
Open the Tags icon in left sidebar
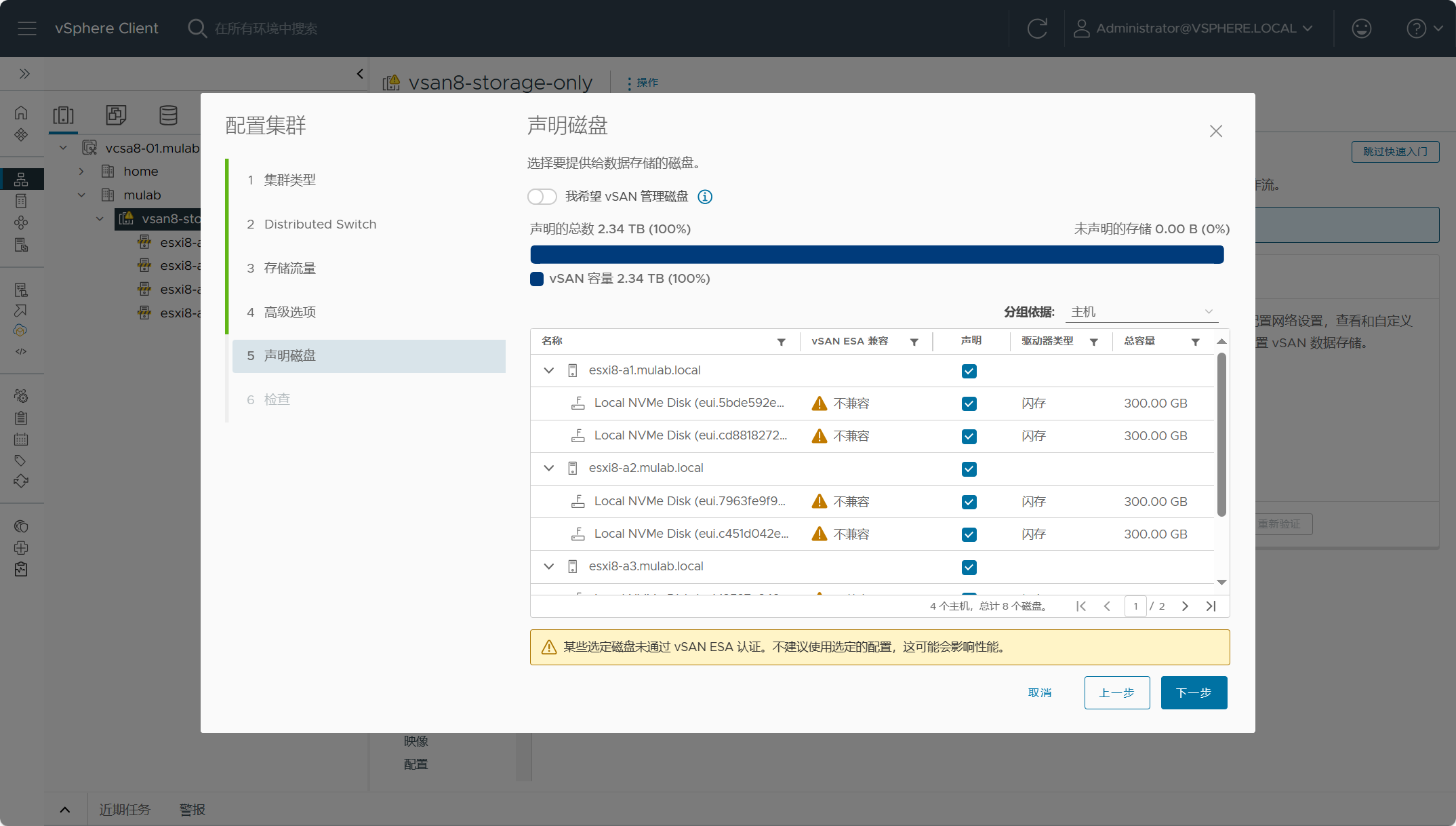(21, 460)
